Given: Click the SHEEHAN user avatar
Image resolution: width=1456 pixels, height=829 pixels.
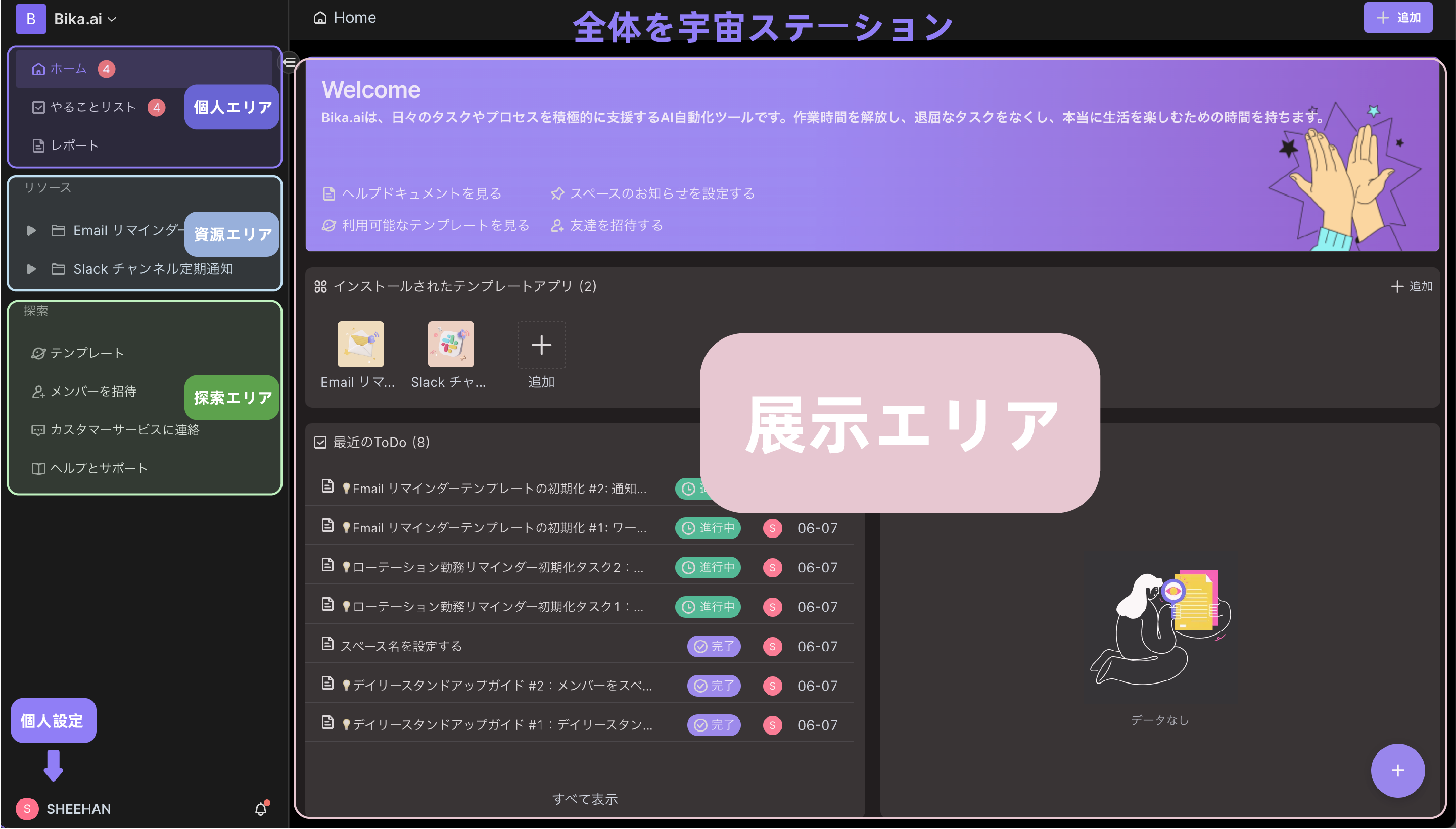Looking at the screenshot, I should pos(27,808).
